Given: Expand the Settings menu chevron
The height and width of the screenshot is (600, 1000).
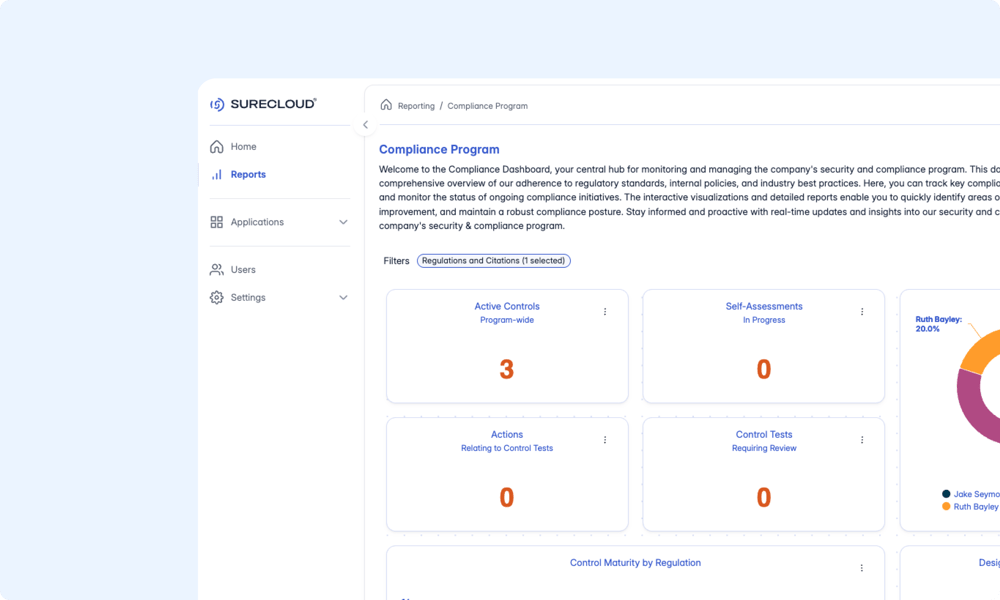Looking at the screenshot, I should point(343,298).
